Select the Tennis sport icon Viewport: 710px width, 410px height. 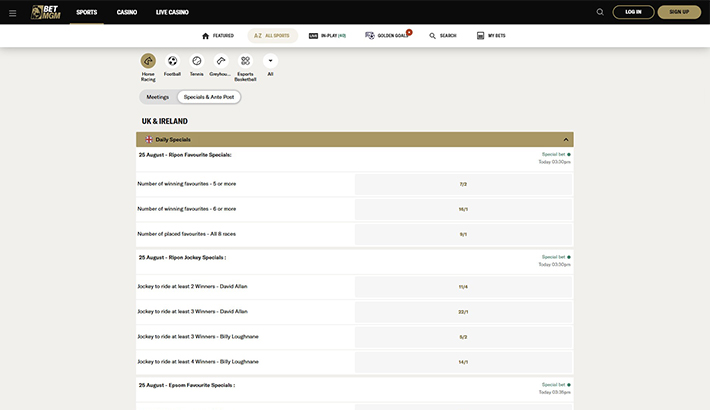197,61
